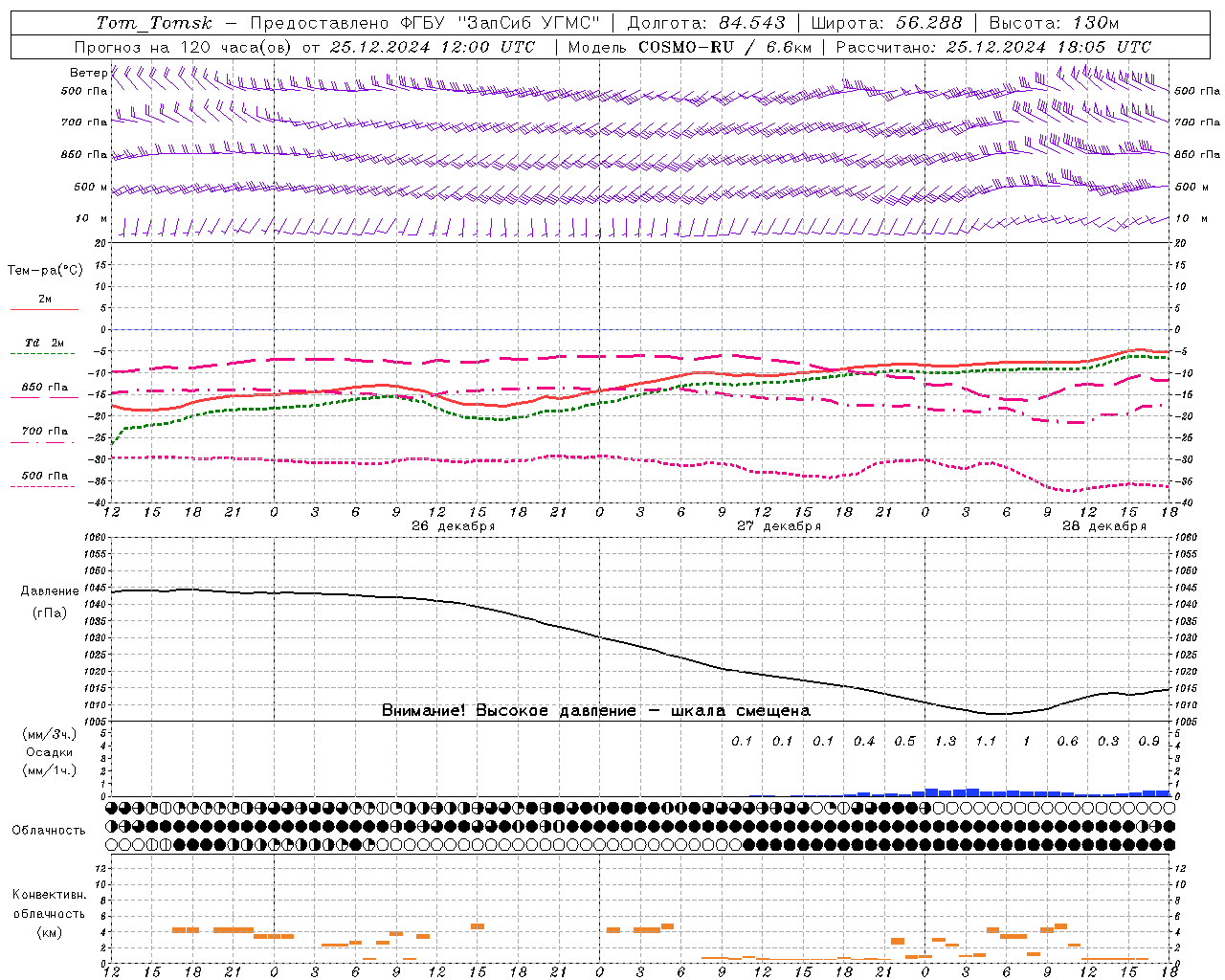Click the "850 гПа" temperature legend entry
Image resolution: width=1225 pixels, height=980 pixels.
[x=45, y=388]
